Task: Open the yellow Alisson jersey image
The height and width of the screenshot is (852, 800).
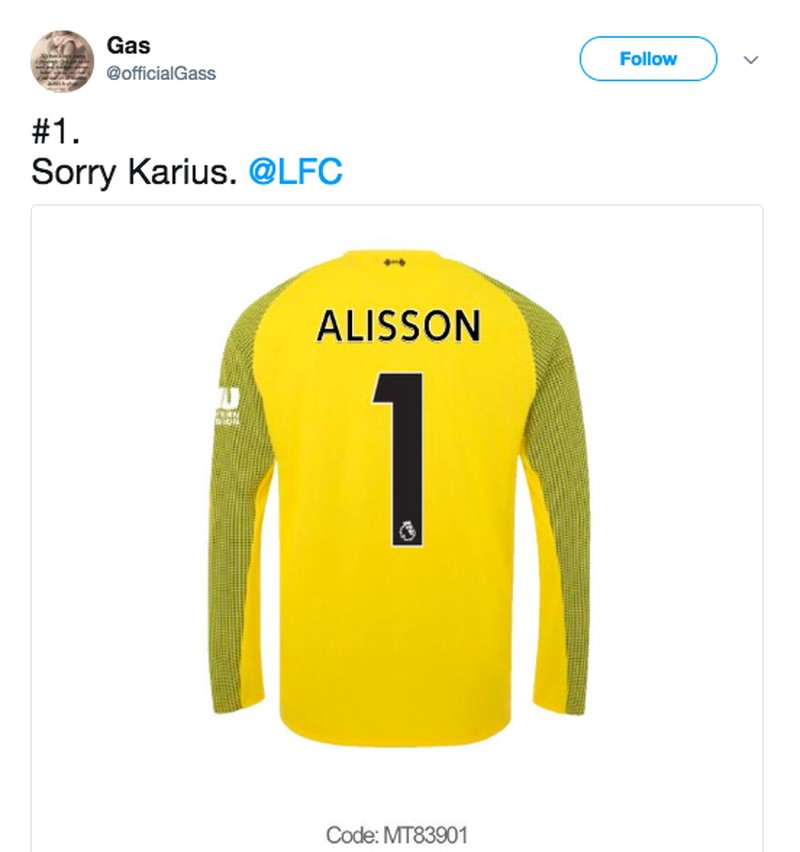Action: pyautogui.click(x=399, y=497)
